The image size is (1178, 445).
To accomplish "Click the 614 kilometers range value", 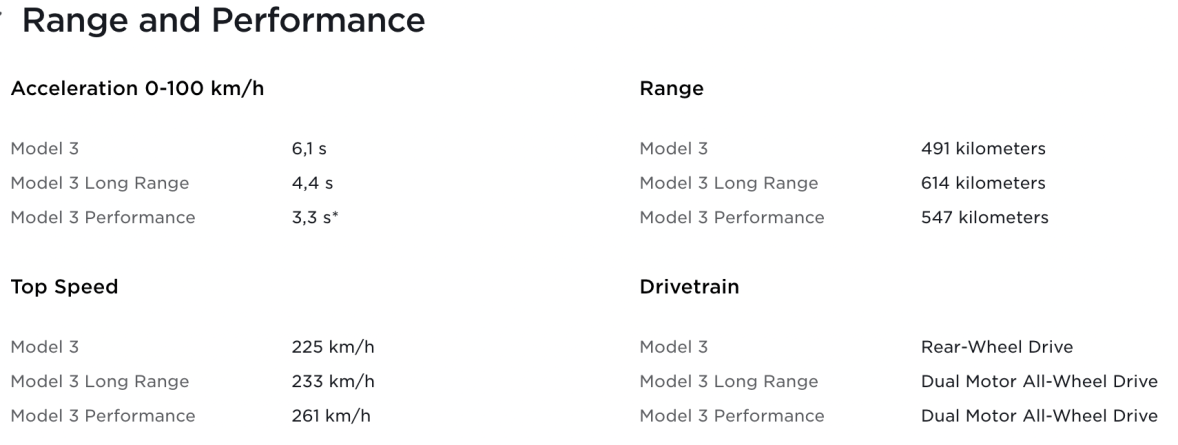I will tap(983, 183).
